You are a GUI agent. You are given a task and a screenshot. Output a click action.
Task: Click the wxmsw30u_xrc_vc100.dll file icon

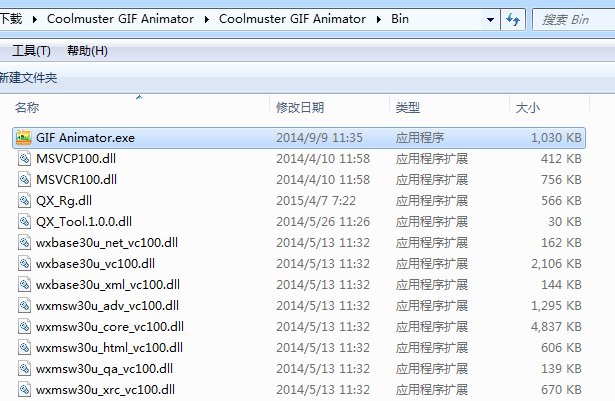point(24,390)
